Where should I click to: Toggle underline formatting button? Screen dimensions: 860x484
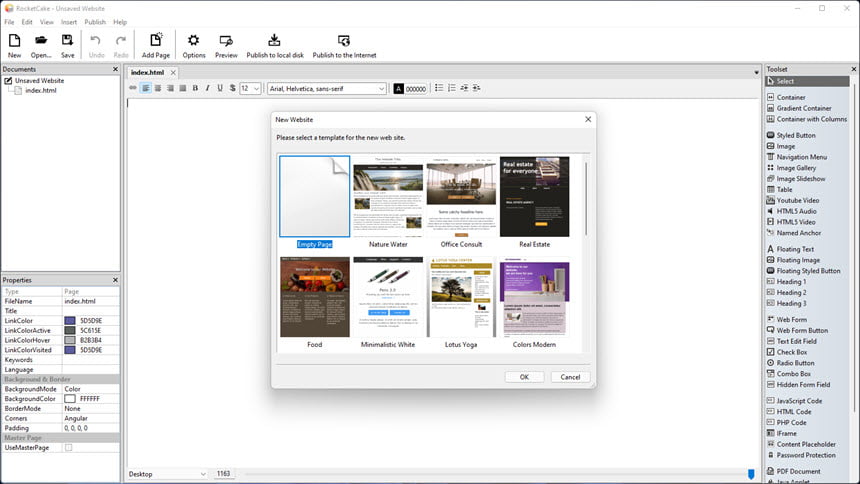click(x=220, y=88)
